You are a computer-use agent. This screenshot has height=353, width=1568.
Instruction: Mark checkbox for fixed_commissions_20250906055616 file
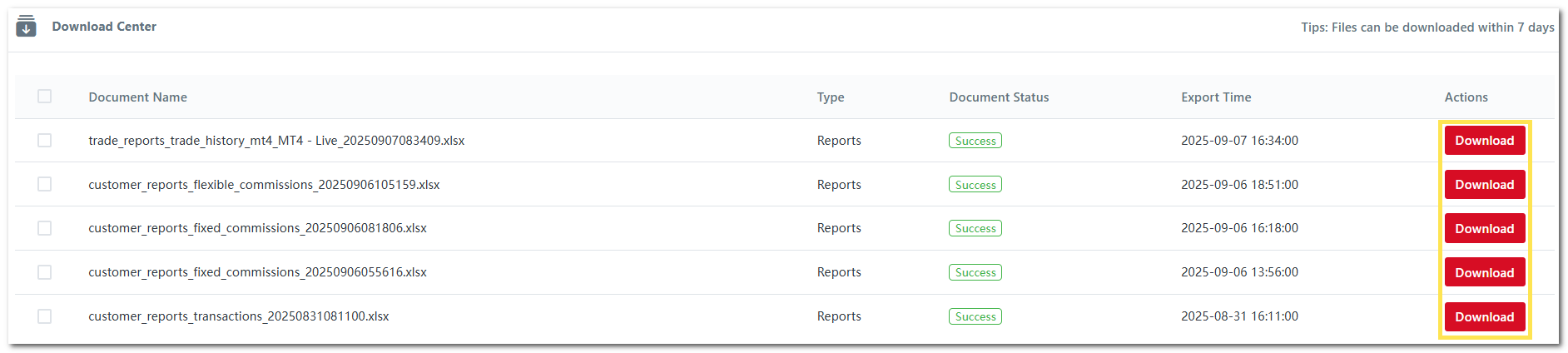point(45,272)
